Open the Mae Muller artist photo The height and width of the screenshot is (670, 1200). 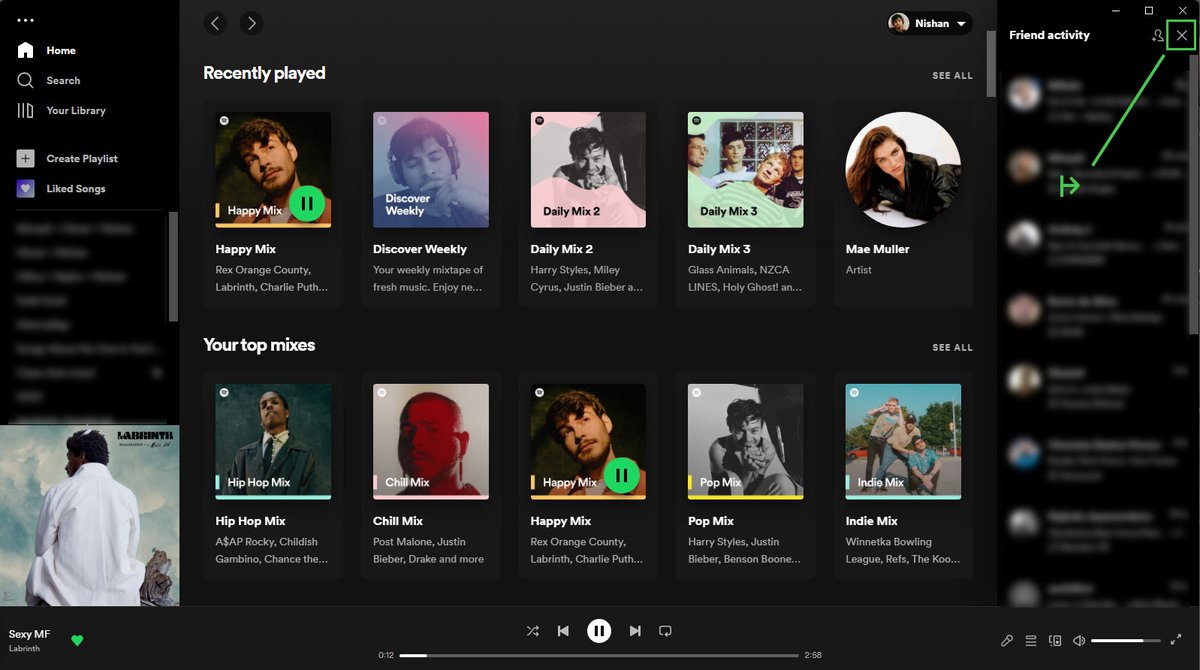point(903,169)
